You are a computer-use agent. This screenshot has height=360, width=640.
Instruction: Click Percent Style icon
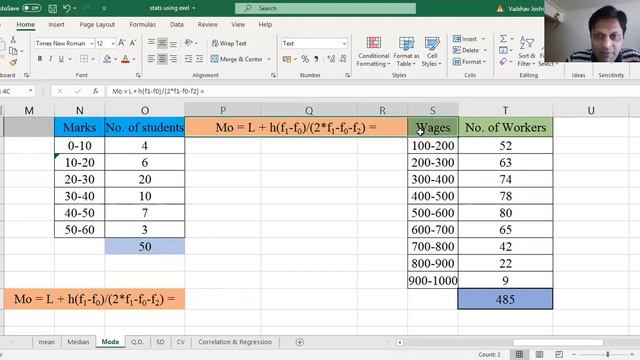(305, 60)
